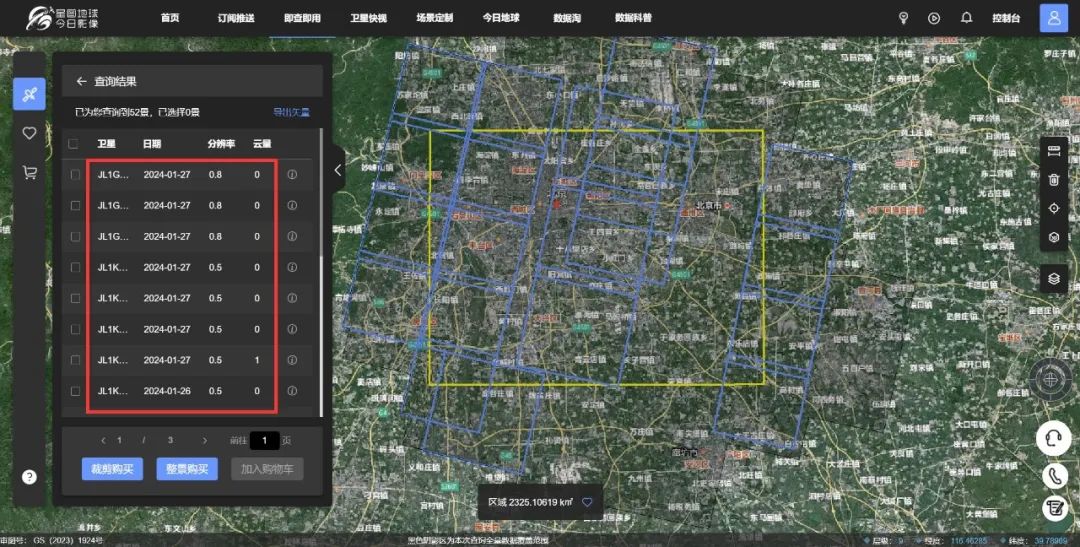Check the box for the 2024-01-26 row
The image size is (1080, 547).
click(x=75, y=391)
